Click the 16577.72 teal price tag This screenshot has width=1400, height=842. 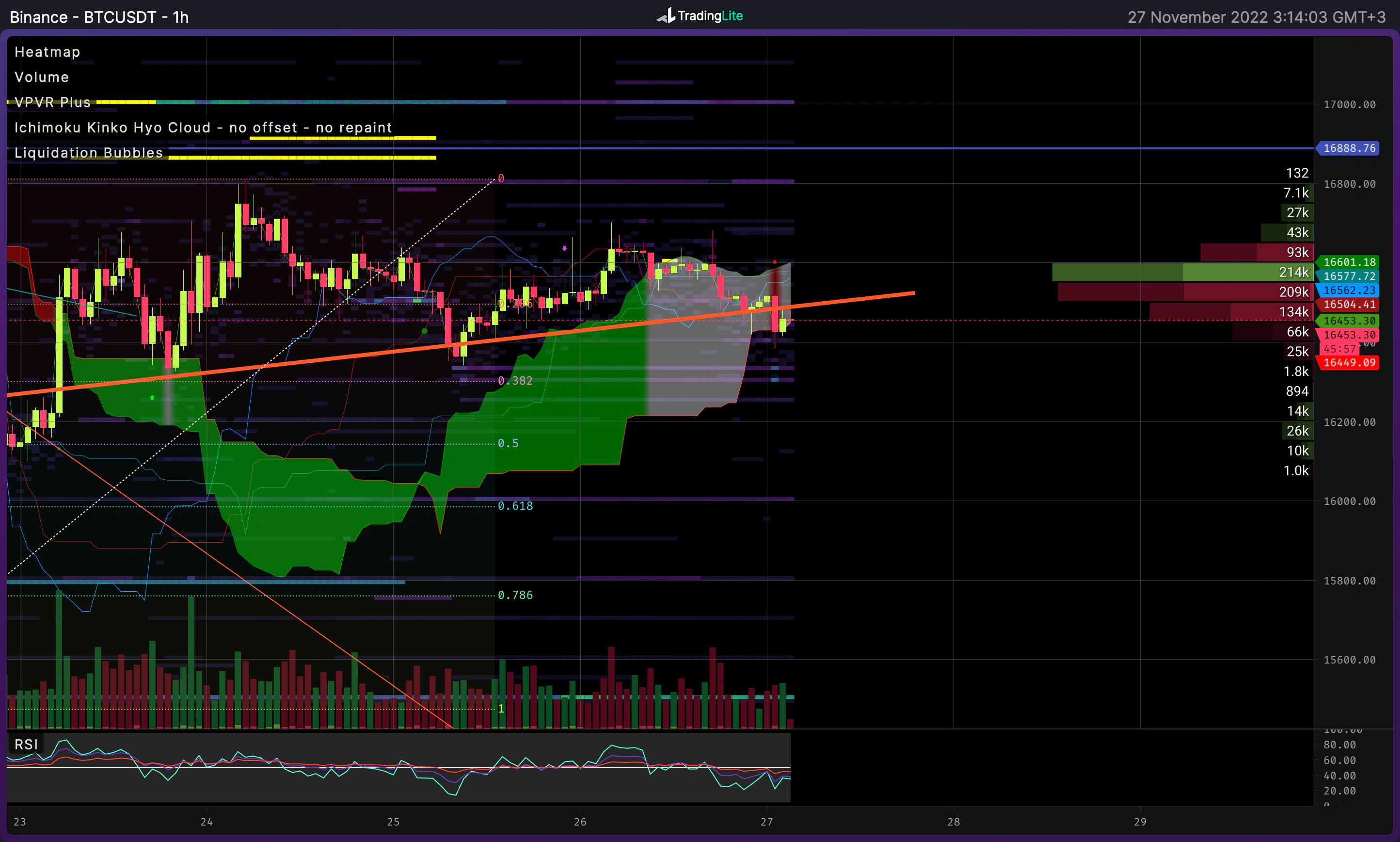tap(1347, 276)
